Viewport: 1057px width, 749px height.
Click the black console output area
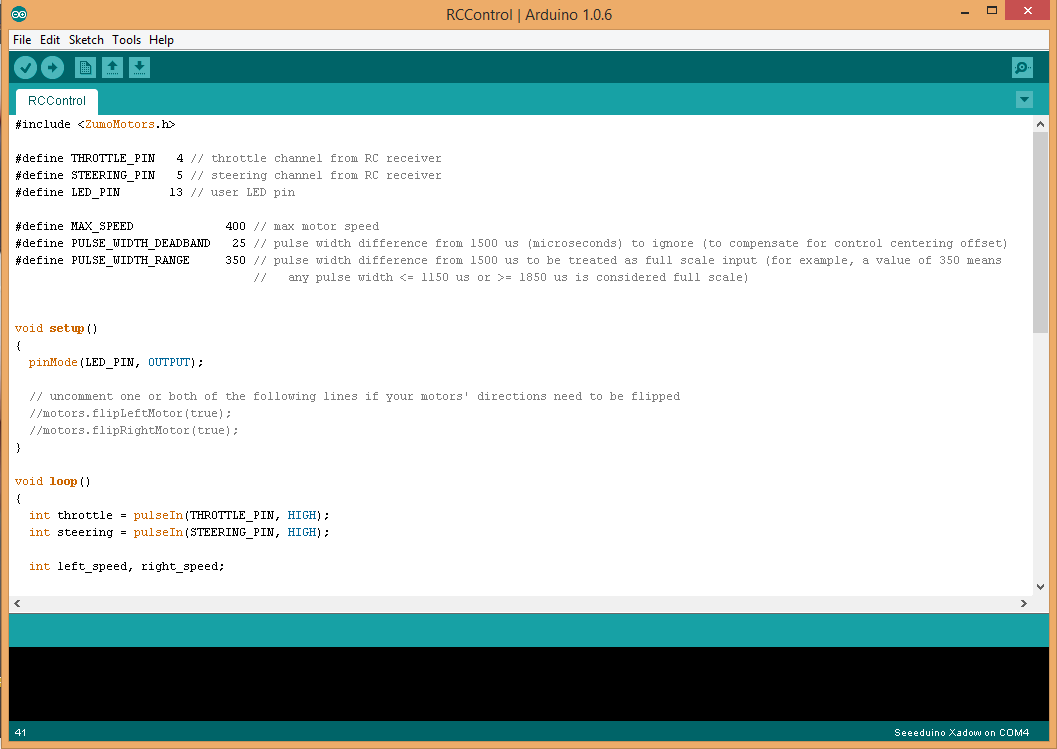(x=528, y=684)
